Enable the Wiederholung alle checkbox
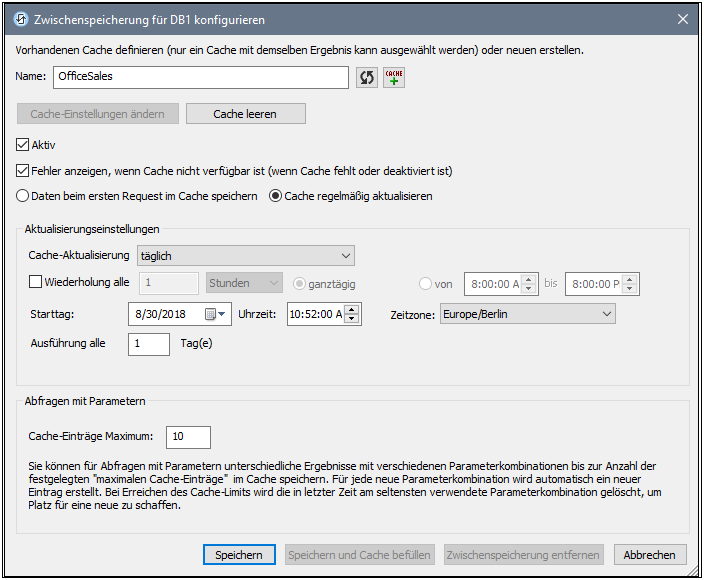The width and height of the screenshot is (704, 580). [35, 282]
